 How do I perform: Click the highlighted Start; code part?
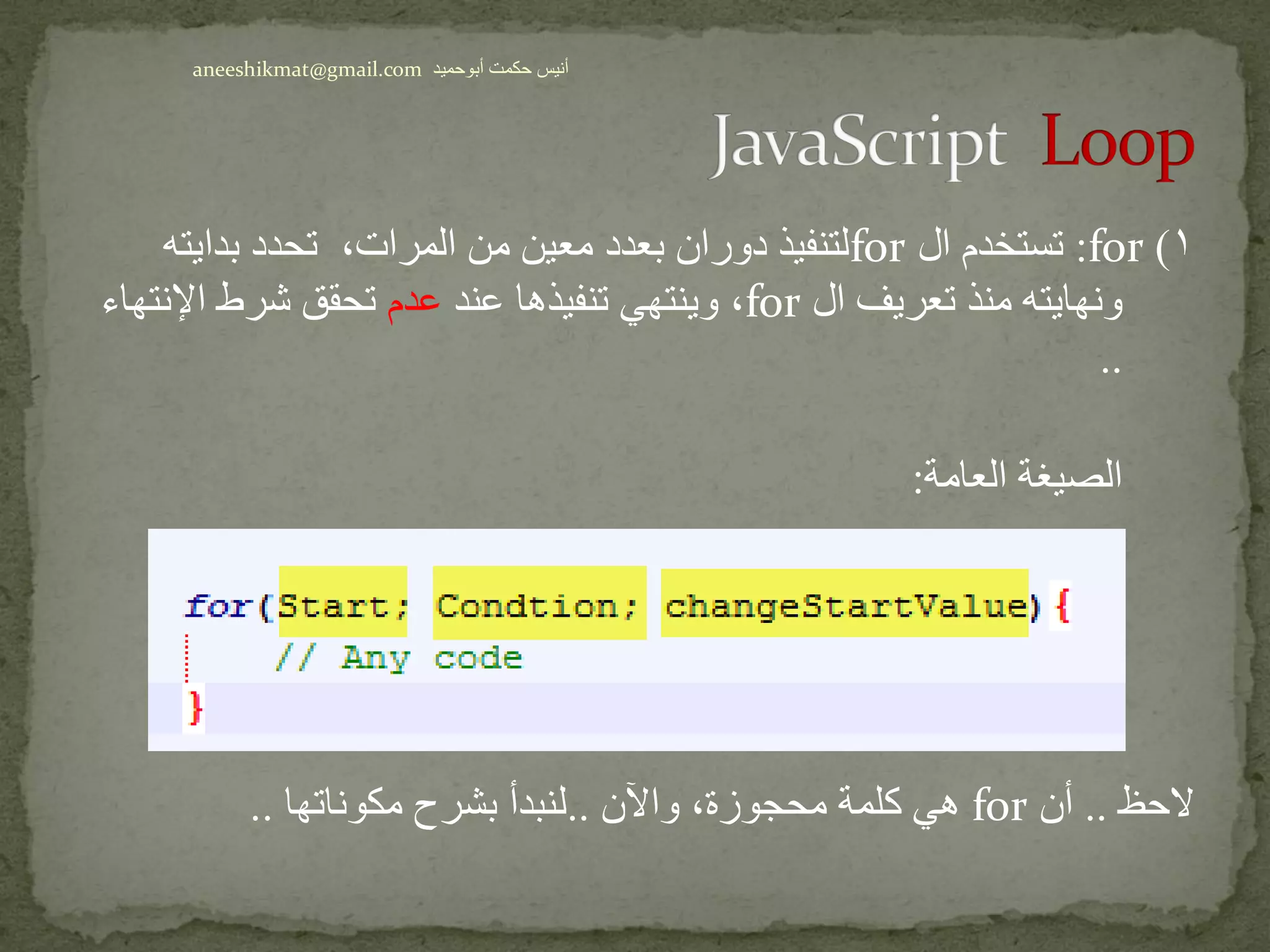pos(343,602)
